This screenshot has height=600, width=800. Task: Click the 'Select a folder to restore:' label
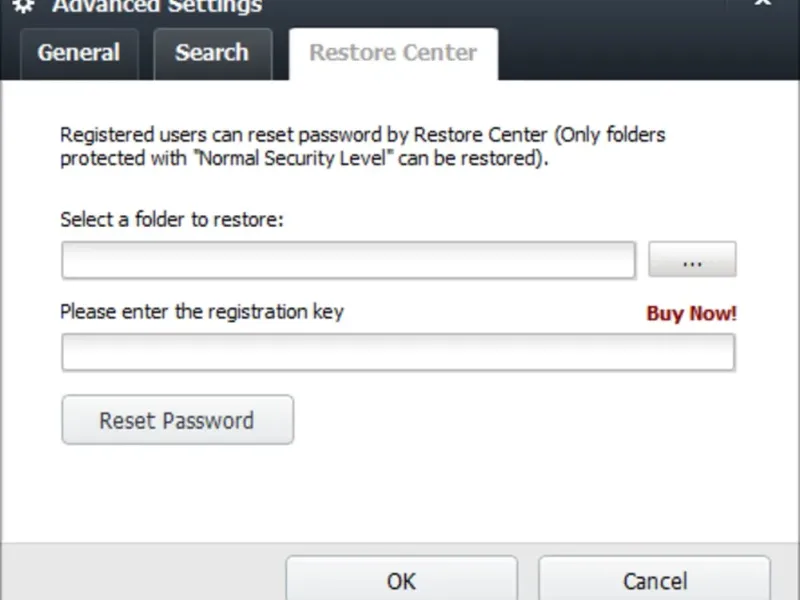pyautogui.click(x=172, y=219)
